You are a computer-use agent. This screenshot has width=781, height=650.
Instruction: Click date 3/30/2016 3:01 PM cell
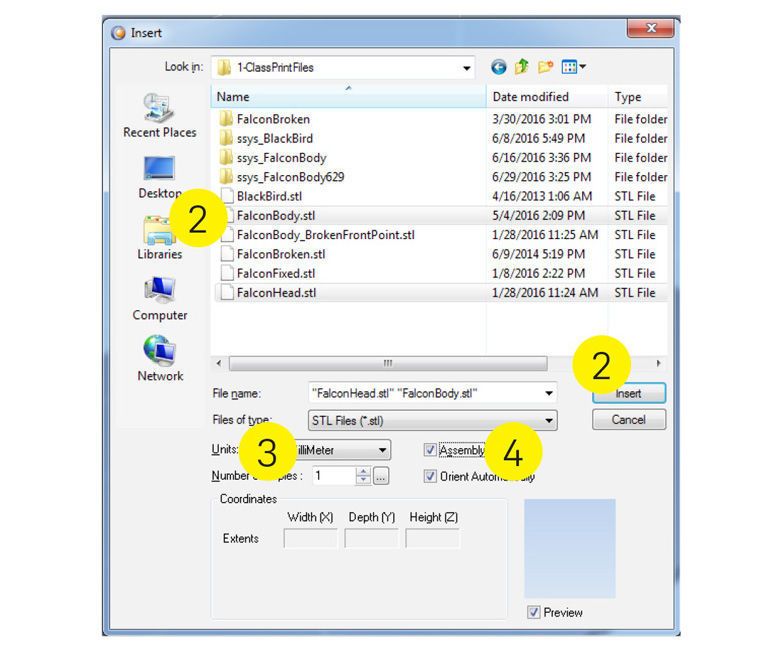pyautogui.click(x=541, y=119)
